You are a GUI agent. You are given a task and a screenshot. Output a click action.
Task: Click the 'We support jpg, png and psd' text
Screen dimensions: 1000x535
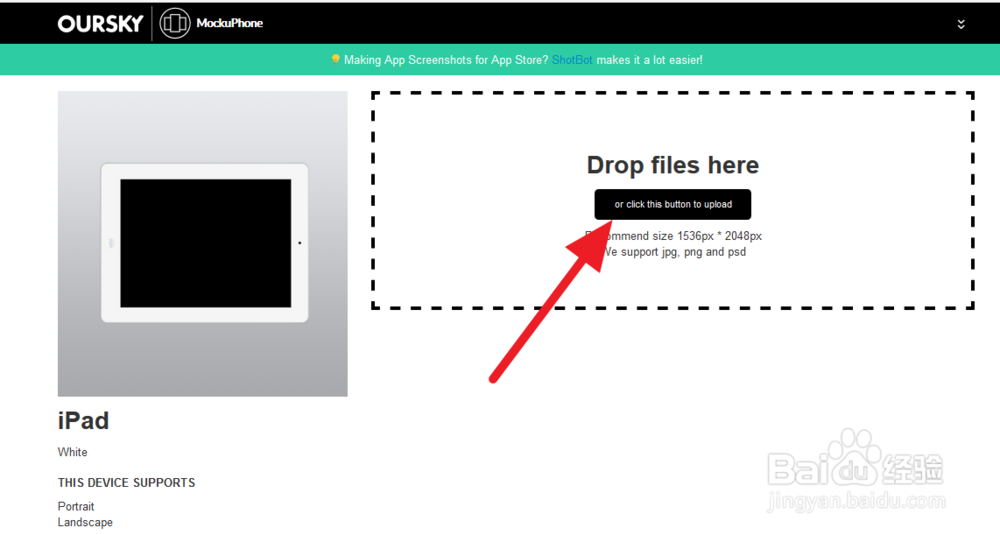673,252
